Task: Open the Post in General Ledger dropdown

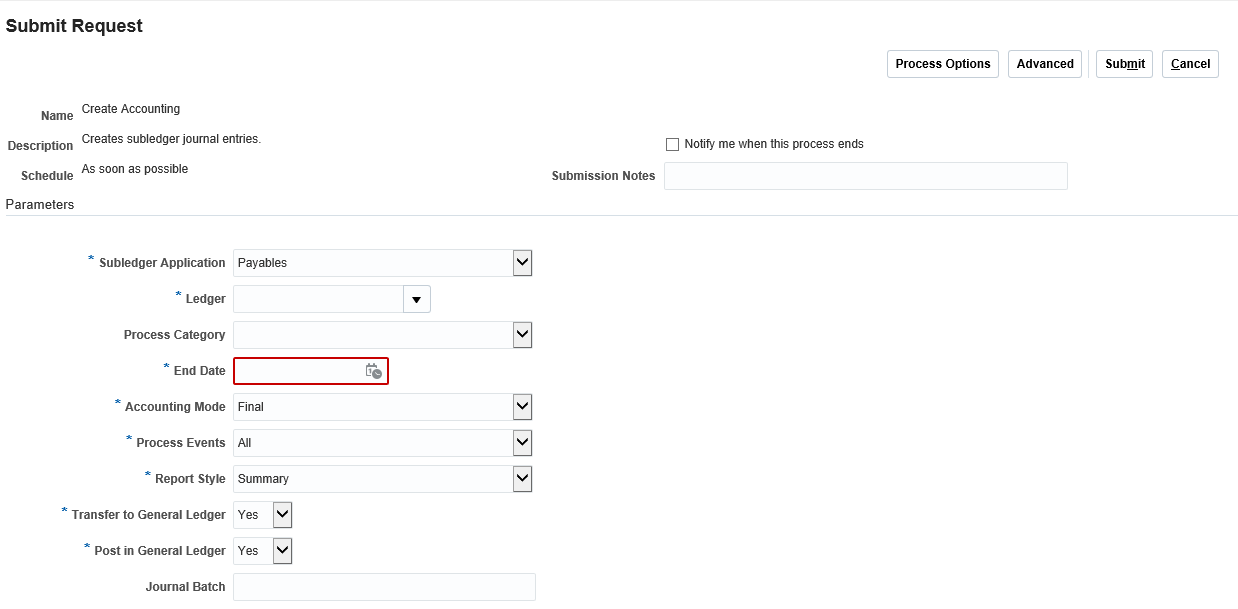Action: click(281, 550)
